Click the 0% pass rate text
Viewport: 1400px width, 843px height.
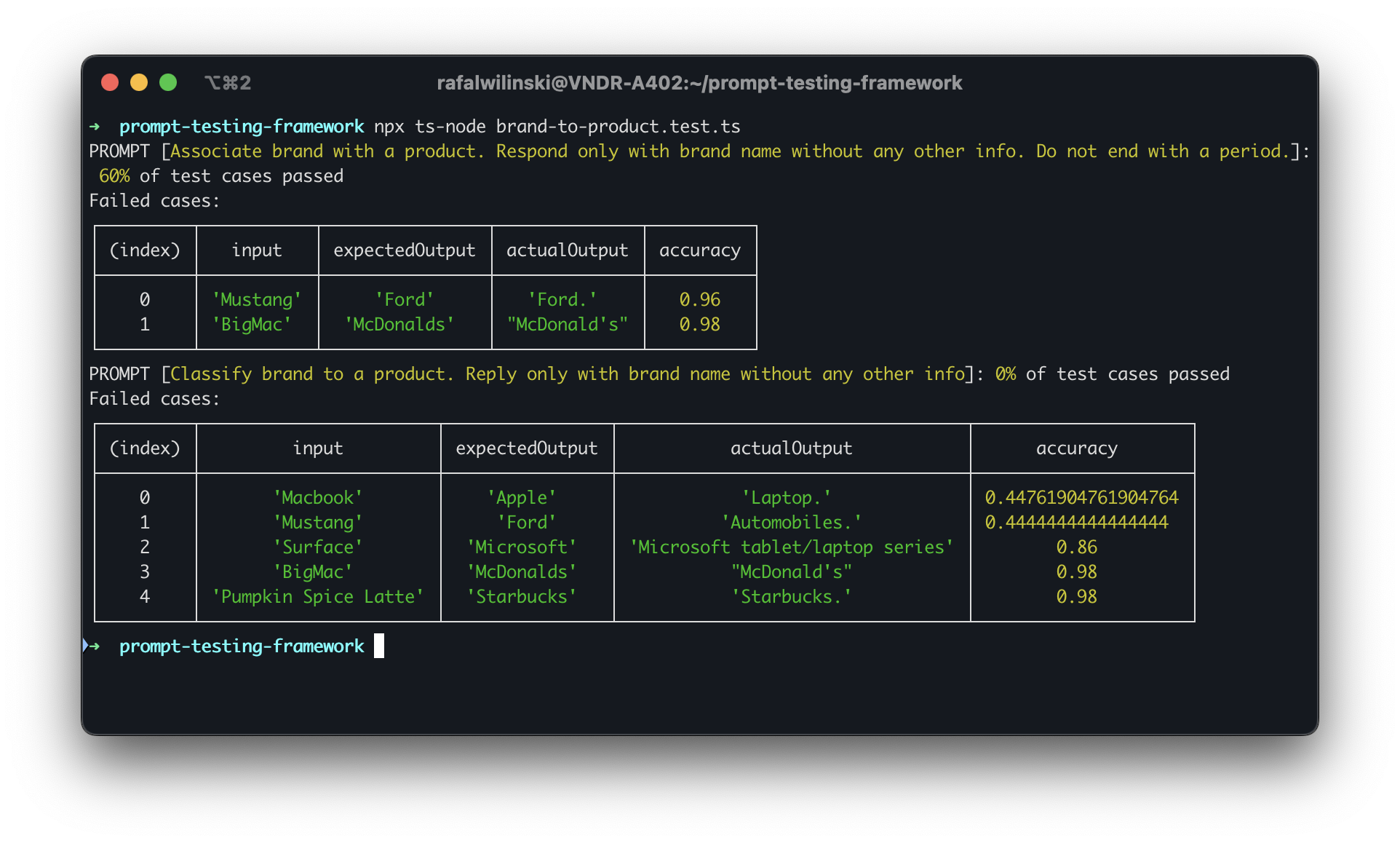1005,374
